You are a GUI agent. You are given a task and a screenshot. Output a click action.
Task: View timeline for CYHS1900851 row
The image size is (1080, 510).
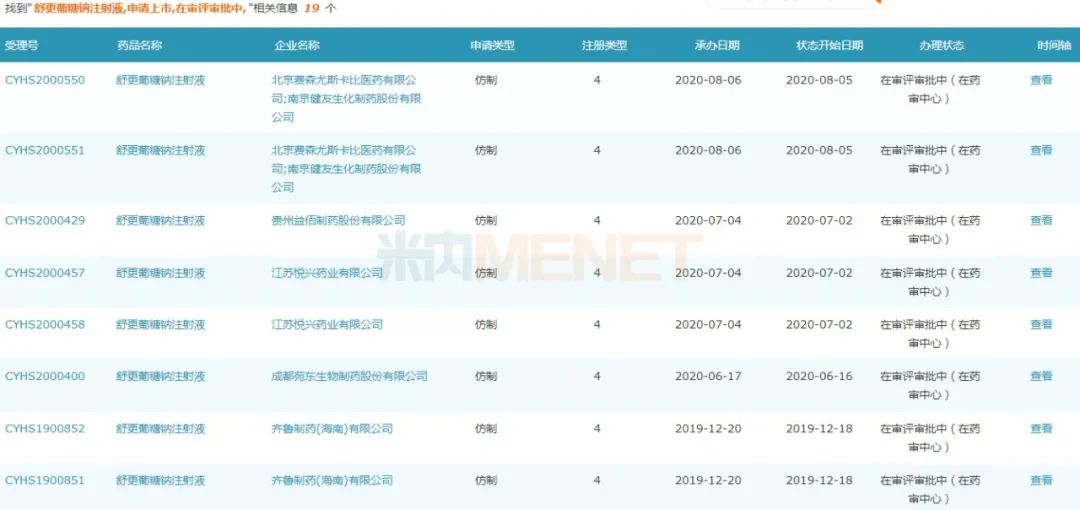coord(1041,480)
